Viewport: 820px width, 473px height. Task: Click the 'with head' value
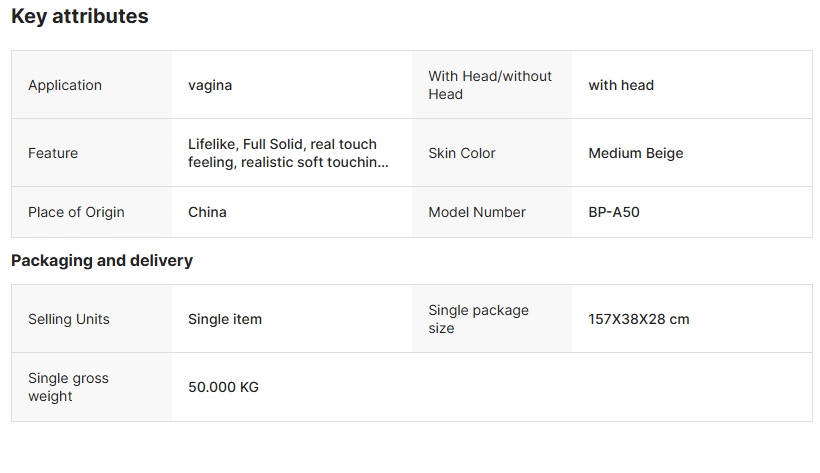click(x=621, y=85)
